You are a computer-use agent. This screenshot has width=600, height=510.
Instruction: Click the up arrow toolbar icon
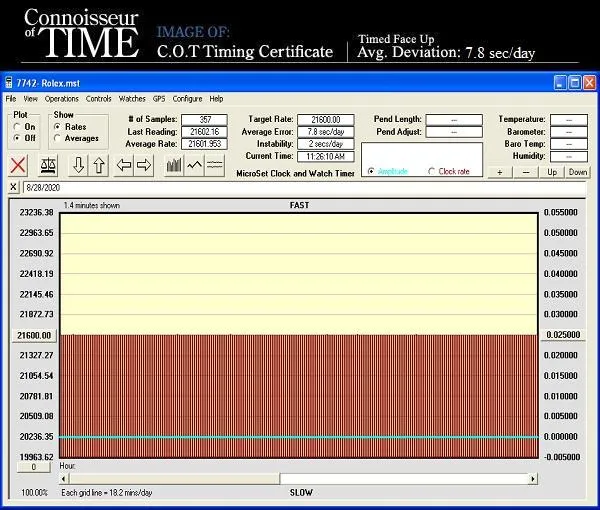99,165
